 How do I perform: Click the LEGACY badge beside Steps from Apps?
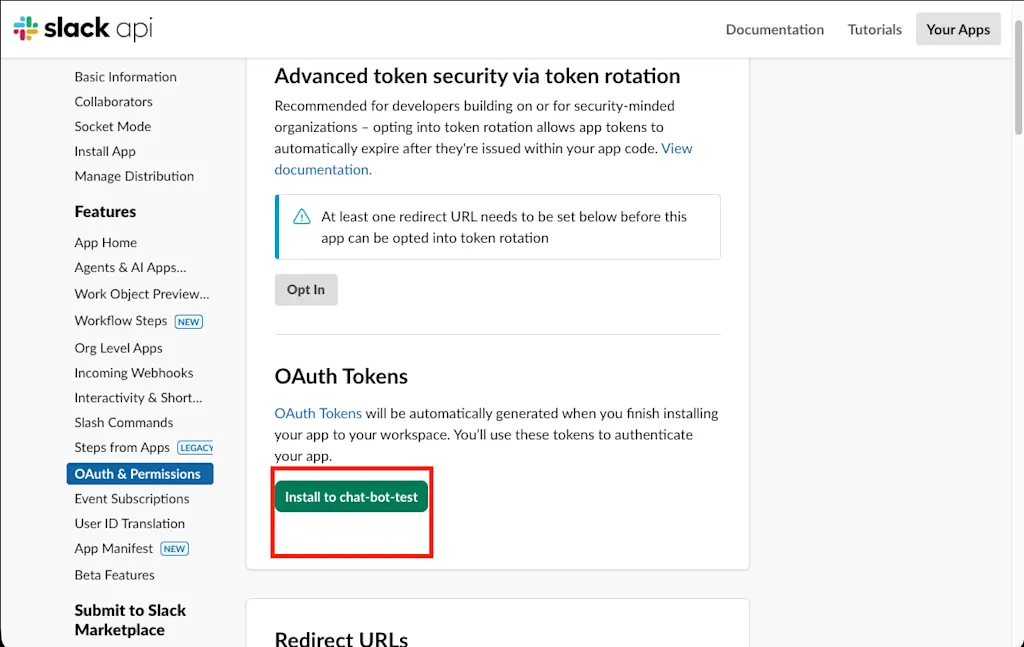coord(195,448)
